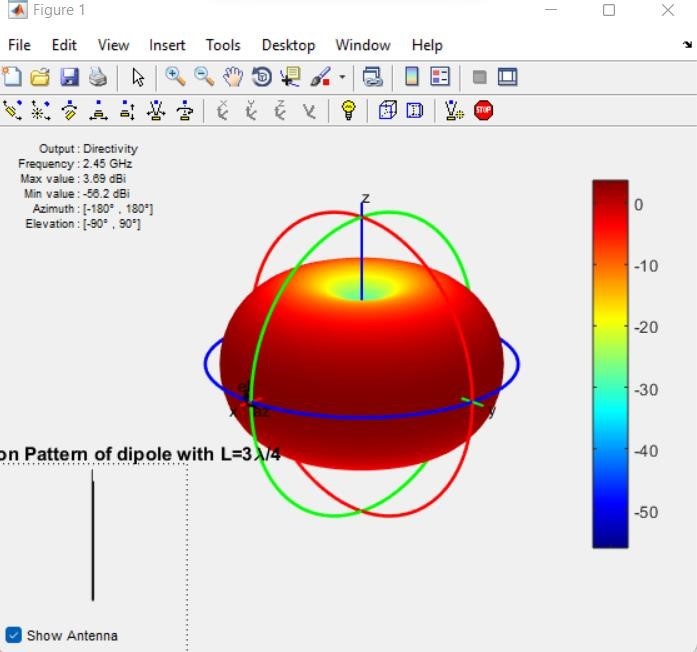Toggle Edit Plot arrow pointer mode
Screen dimensions: 697x652
point(138,77)
